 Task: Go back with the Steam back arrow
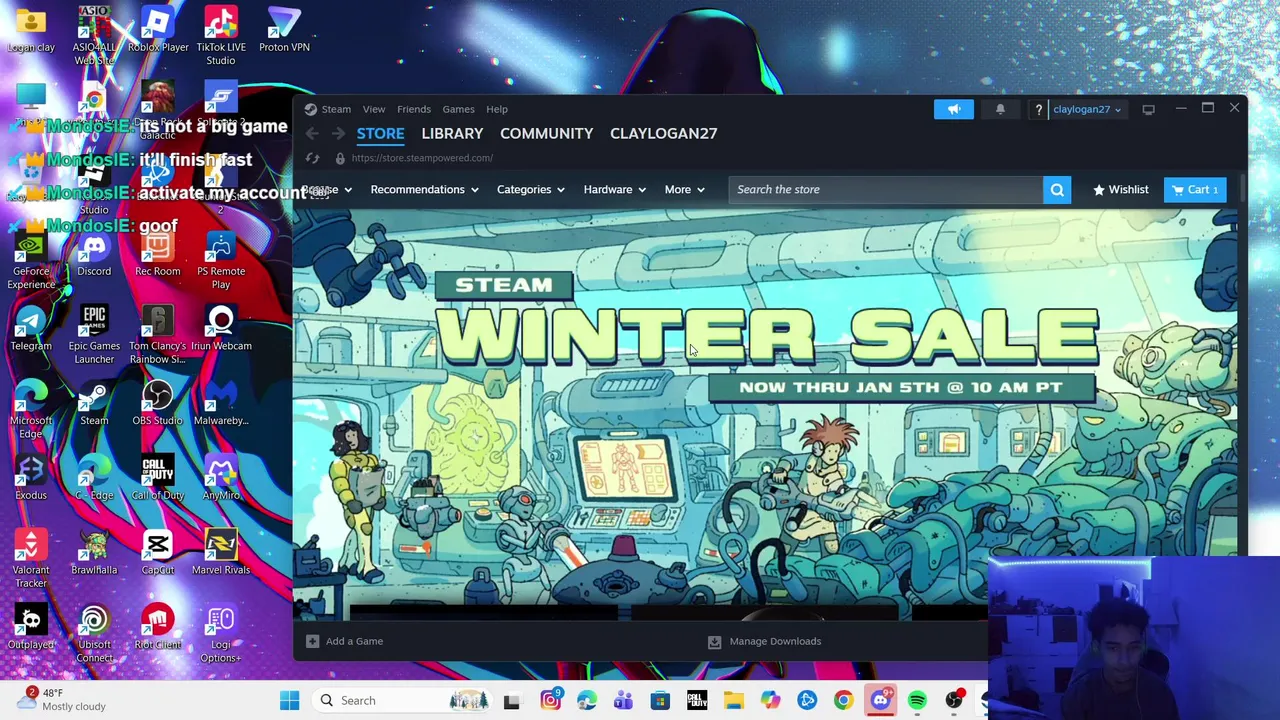pos(313,133)
